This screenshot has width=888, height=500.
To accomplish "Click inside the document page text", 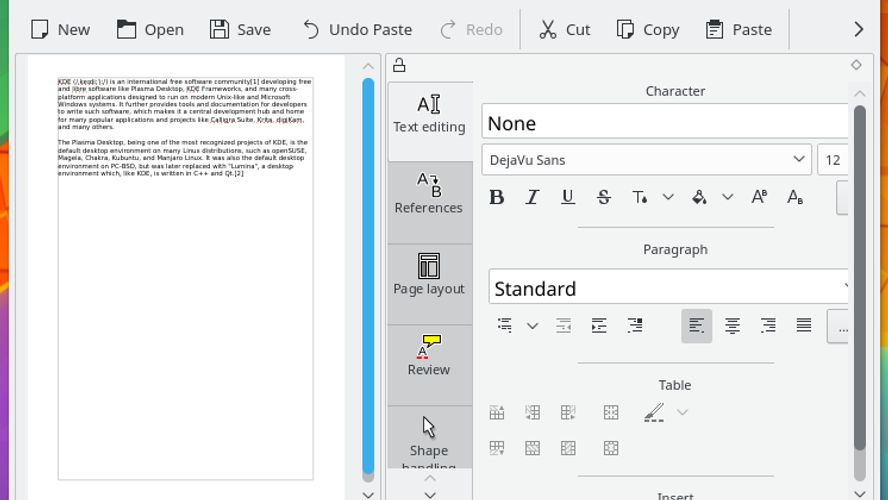I will [185, 127].
